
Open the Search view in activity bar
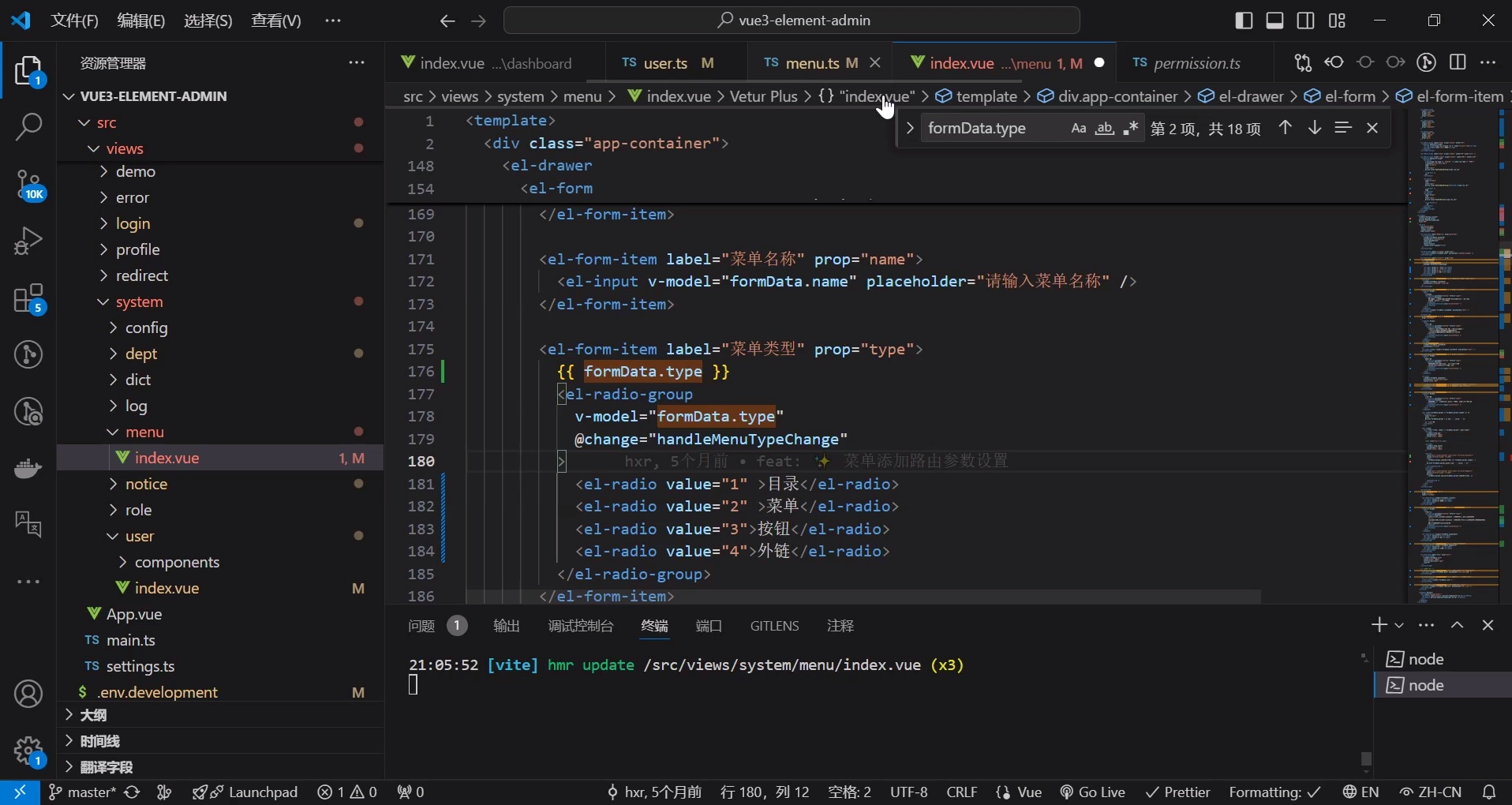(29, 126)
